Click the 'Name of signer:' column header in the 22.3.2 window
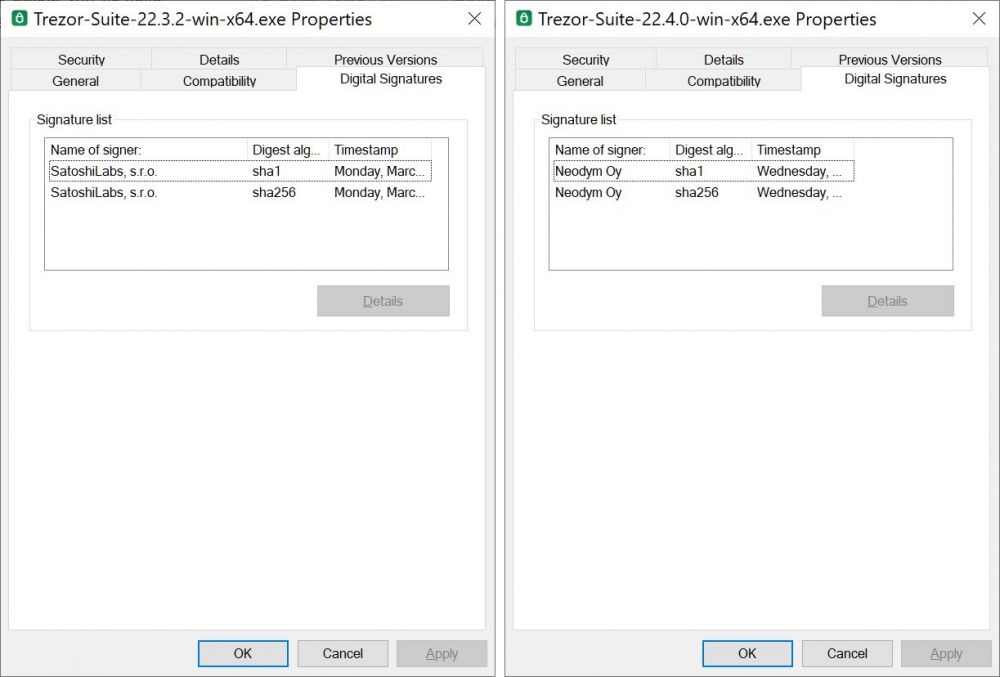This screenshot has width=1000, height=677. pos(147,150)
